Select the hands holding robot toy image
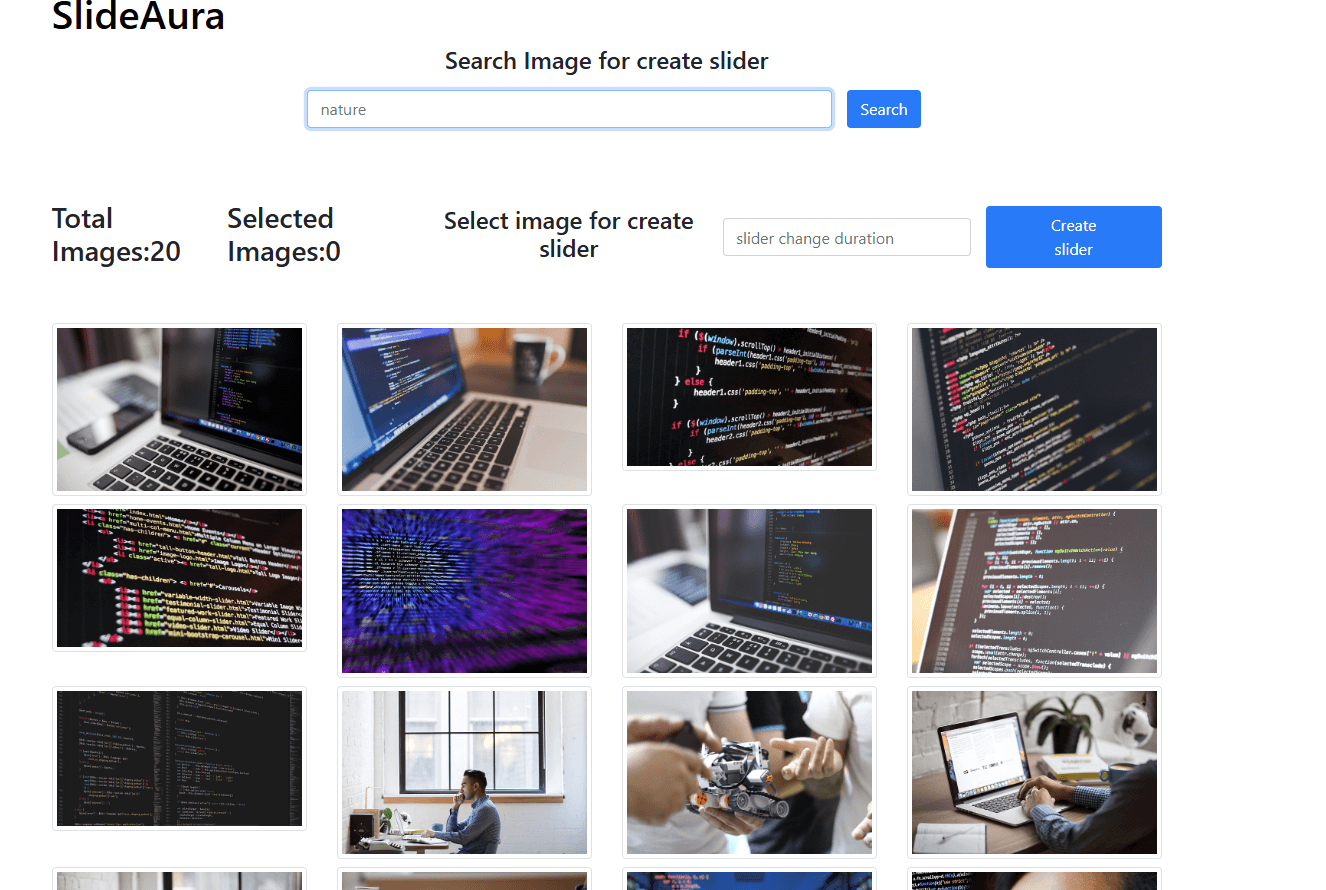Viewport: 1326px width, 890px height. click(749, 772)
